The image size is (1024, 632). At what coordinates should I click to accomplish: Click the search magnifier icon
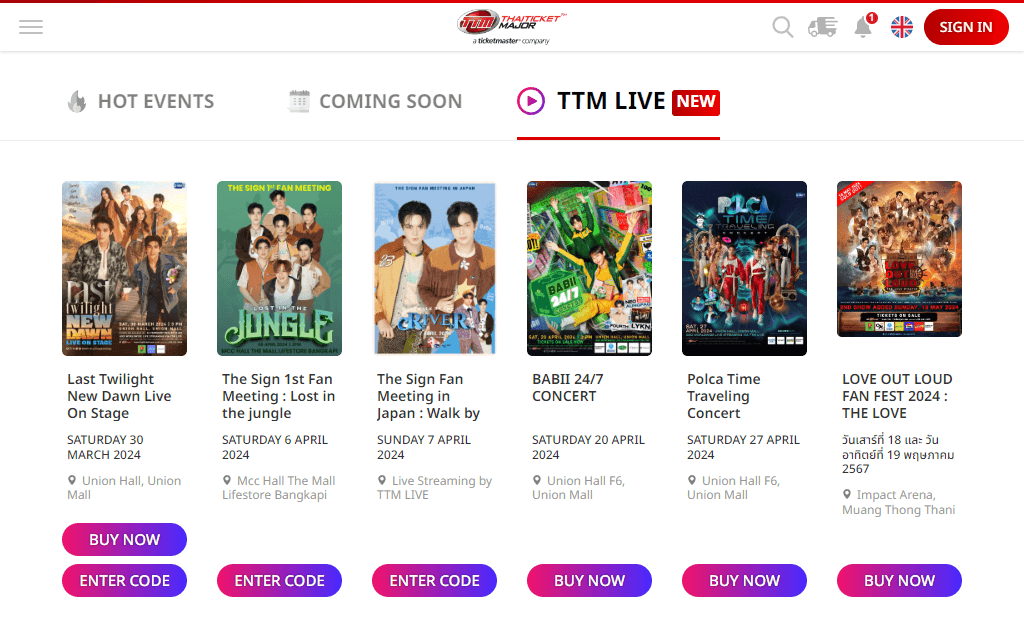(x=782, y=27)
